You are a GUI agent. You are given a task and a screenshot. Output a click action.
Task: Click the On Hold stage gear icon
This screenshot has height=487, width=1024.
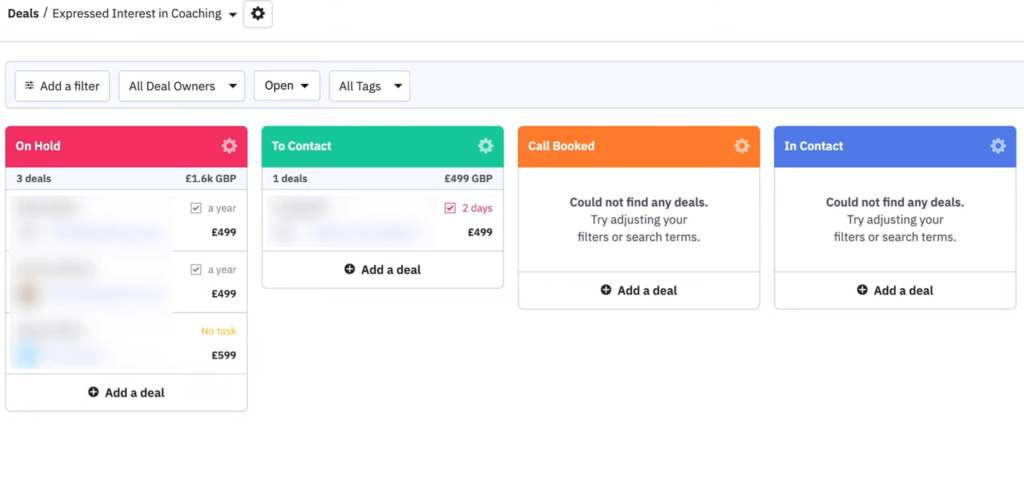(x=229, y=146)
